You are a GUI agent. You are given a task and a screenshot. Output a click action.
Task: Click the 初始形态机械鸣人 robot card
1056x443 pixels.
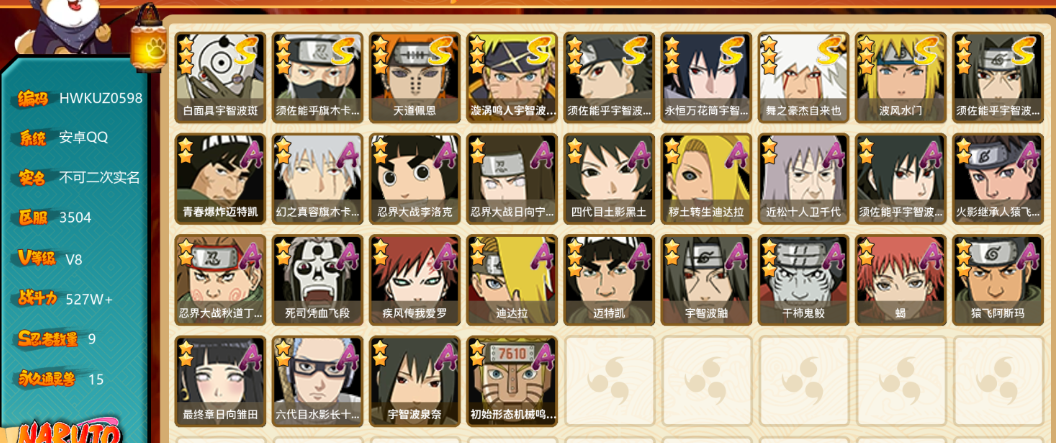pos(512,382)
